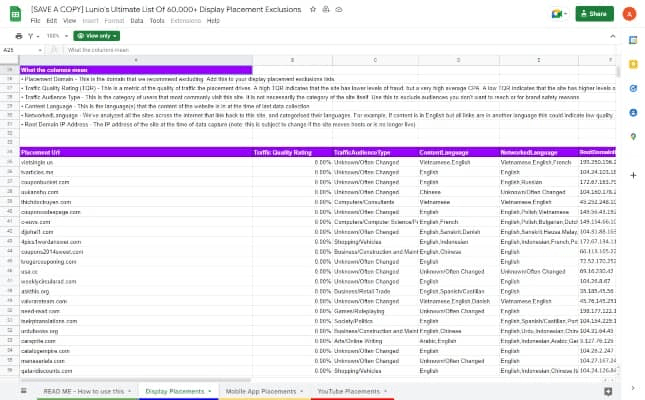Select the "Traffic Quality Rating" header cell

coord(292,153)
